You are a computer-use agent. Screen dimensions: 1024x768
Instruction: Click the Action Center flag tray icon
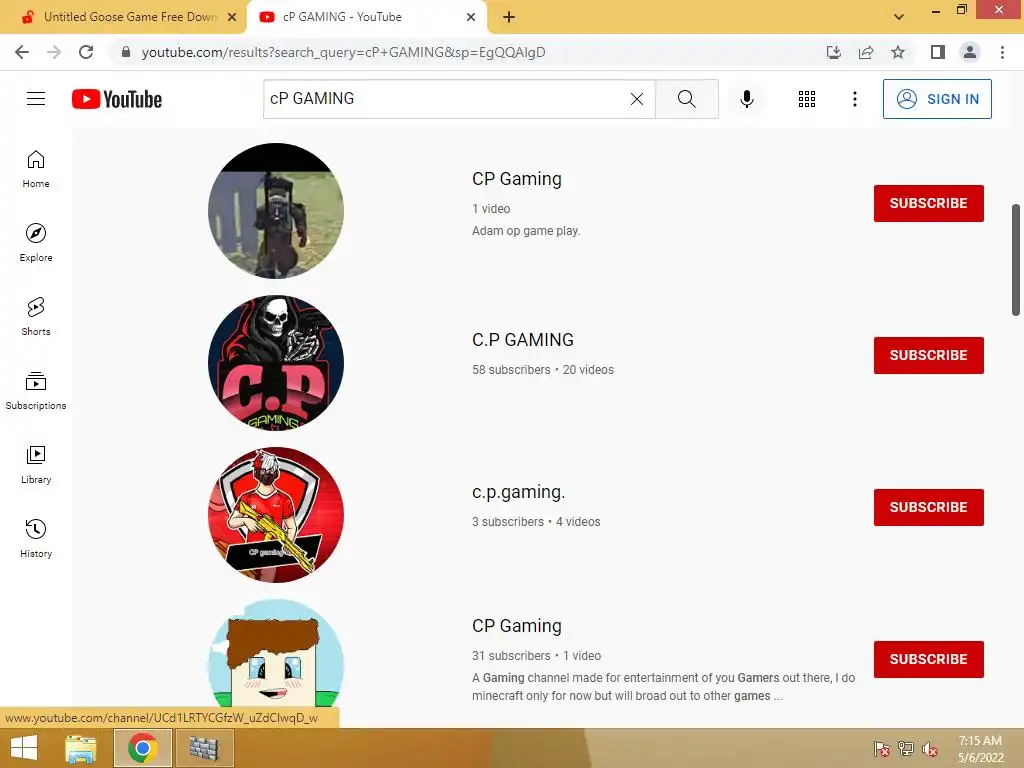(882, 748)
